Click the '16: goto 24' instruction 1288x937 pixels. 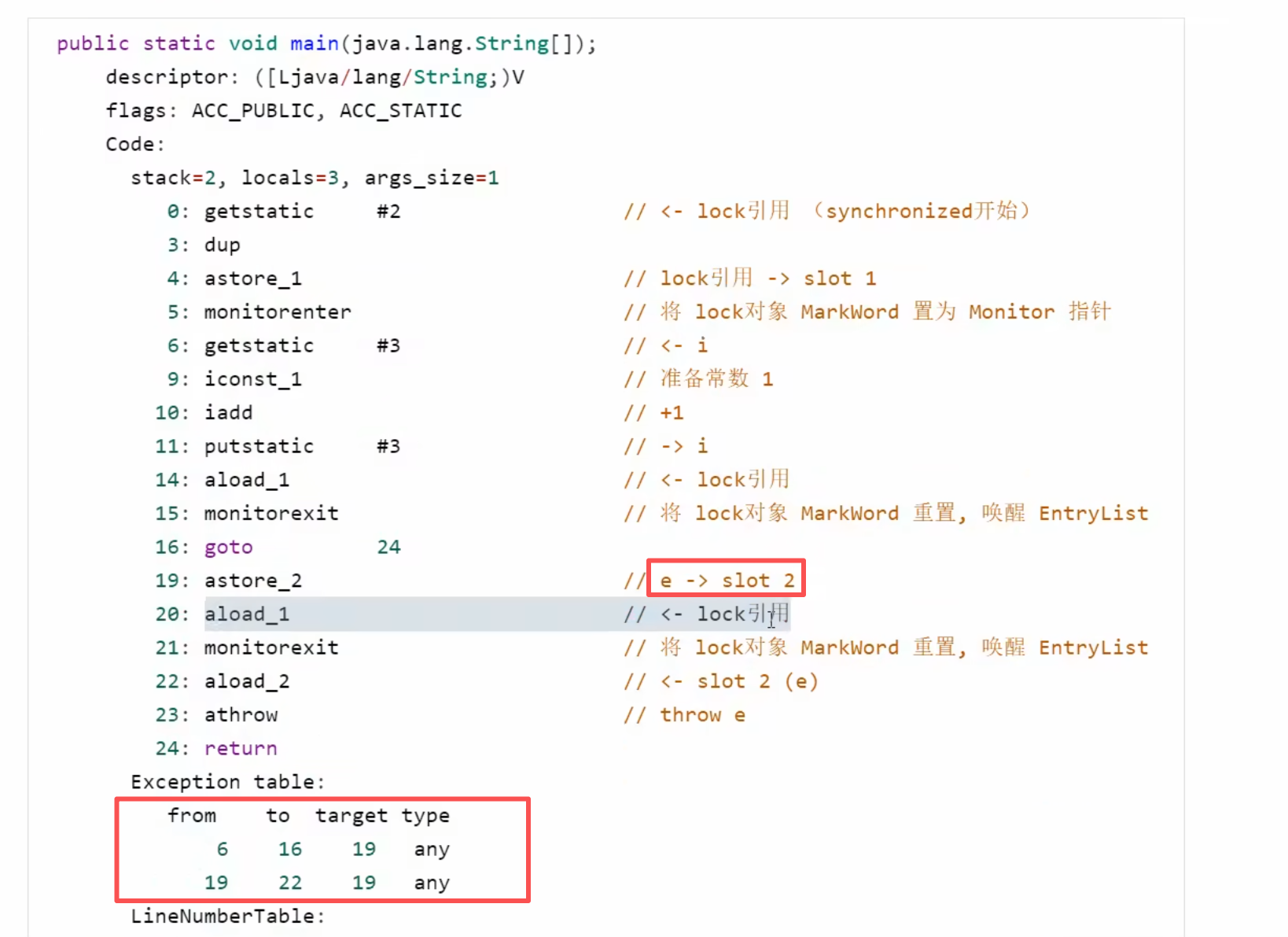point(278,548)
